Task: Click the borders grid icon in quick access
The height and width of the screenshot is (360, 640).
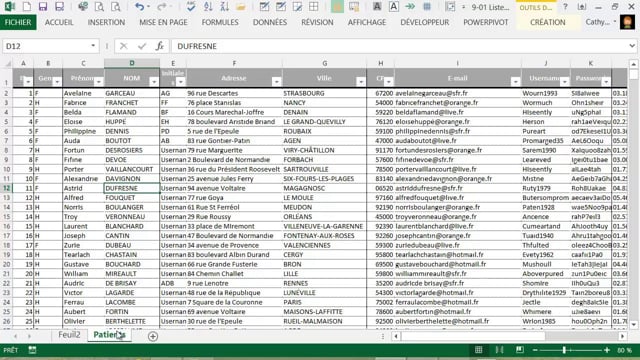Action: point(313,7)
